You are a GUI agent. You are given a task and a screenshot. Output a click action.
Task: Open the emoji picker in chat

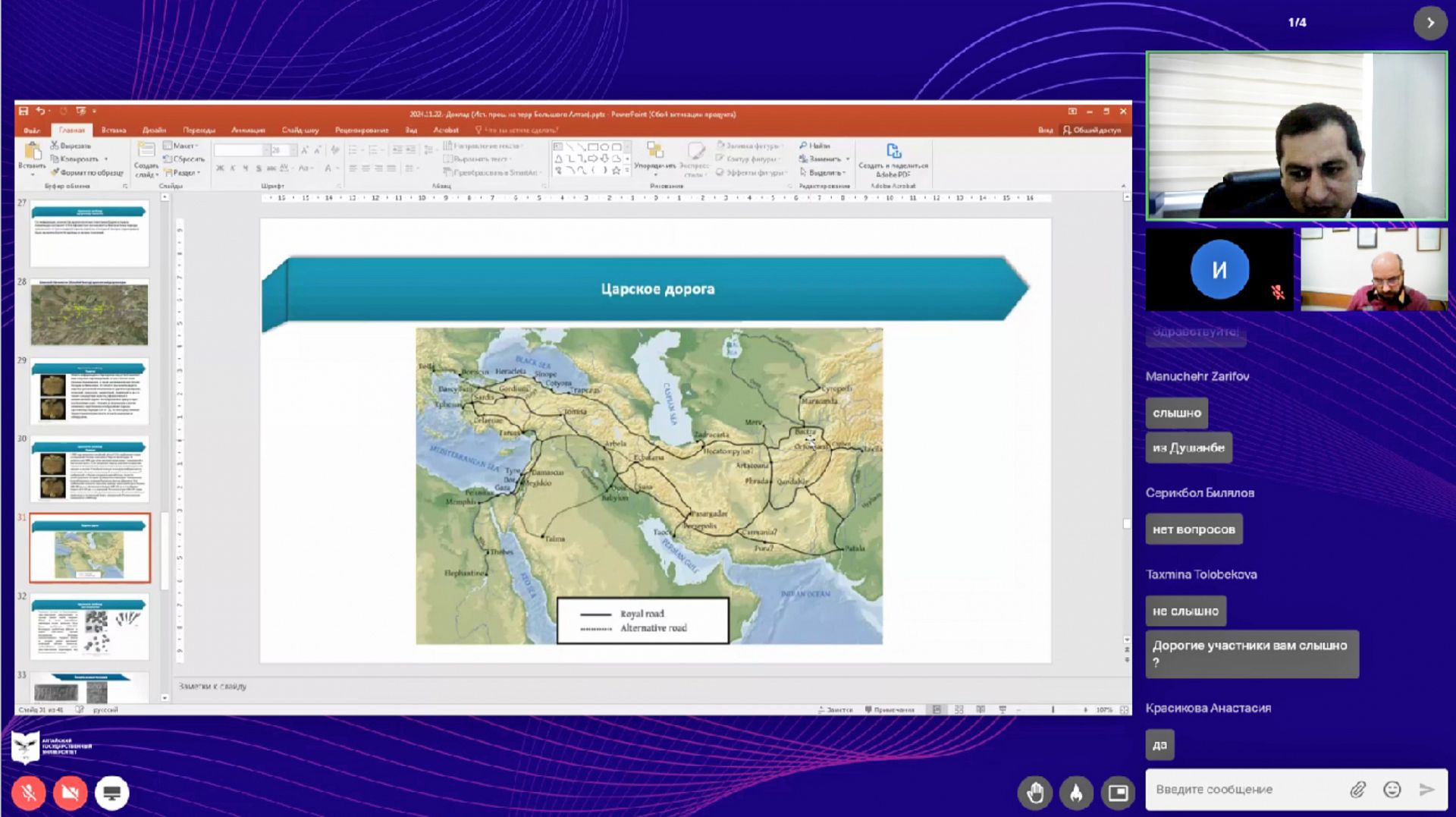[1392, 790]
